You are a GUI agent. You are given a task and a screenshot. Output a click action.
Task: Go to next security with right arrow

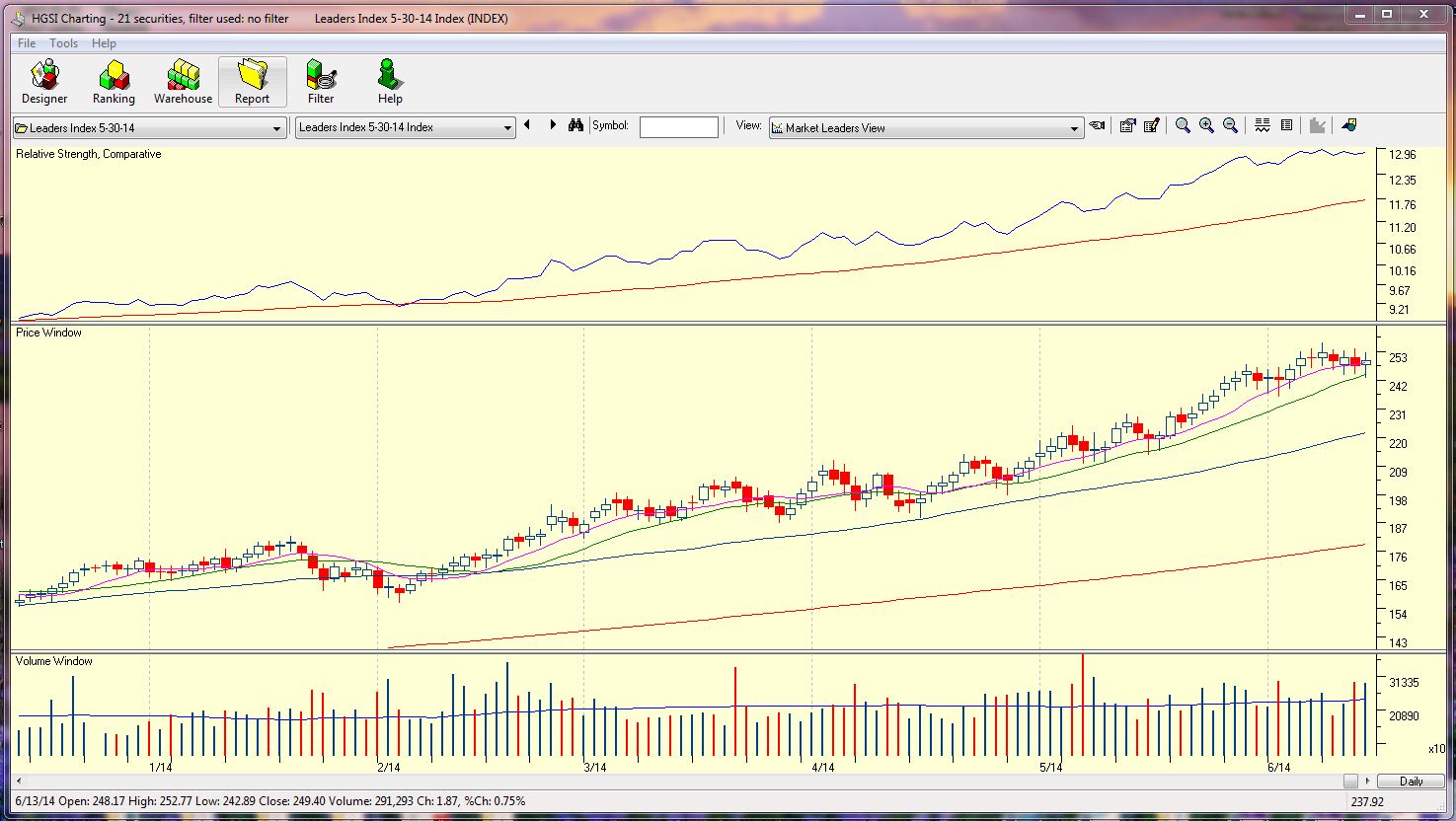[552, 125]
